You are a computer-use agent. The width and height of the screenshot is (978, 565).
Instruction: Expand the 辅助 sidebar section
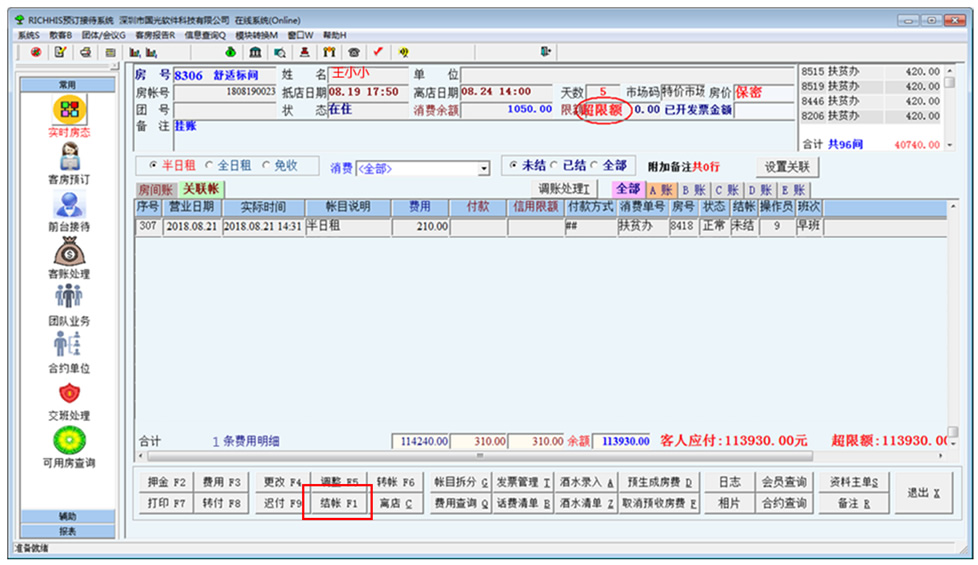(x=67, y=516)
